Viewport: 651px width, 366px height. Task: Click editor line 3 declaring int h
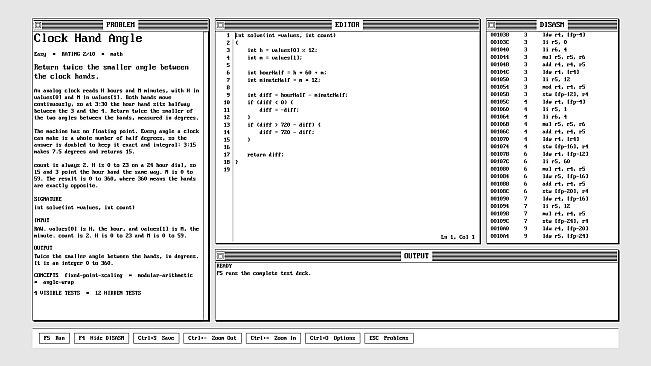[282, 50]
